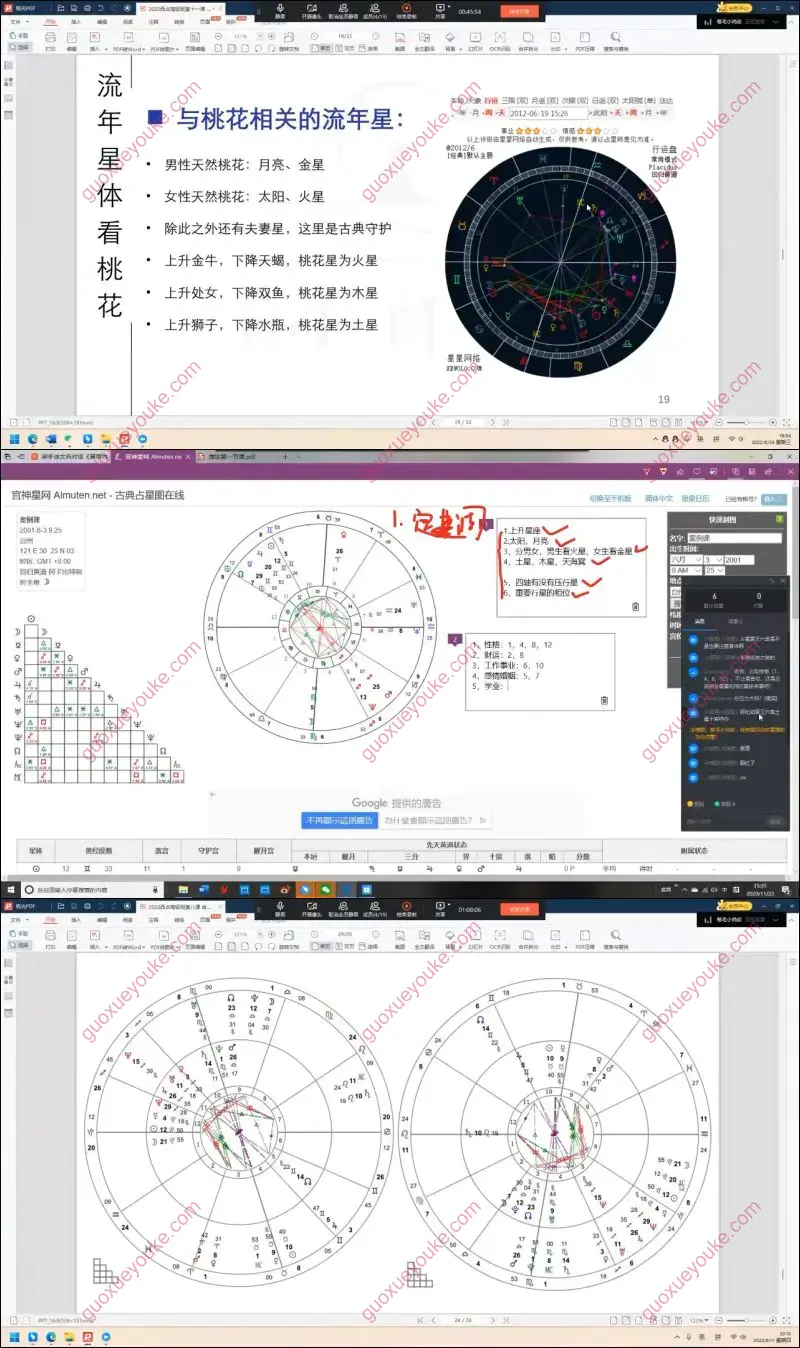Select 行运 tab above the dark chart
This screenshot has width=800, height=1348.
tap(490, 101)
